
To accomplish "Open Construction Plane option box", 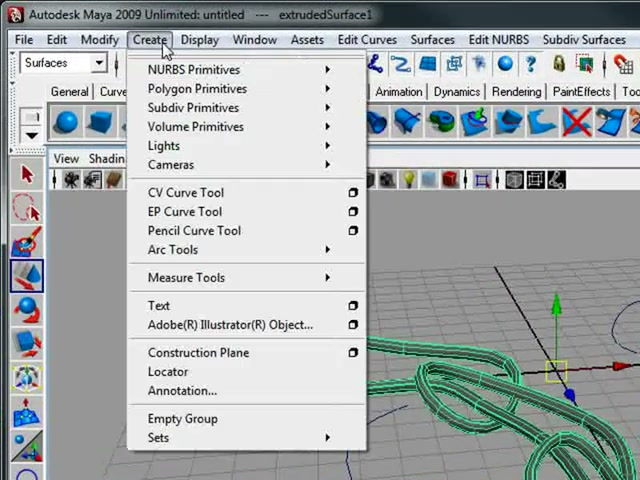I will tap(353, 353).
